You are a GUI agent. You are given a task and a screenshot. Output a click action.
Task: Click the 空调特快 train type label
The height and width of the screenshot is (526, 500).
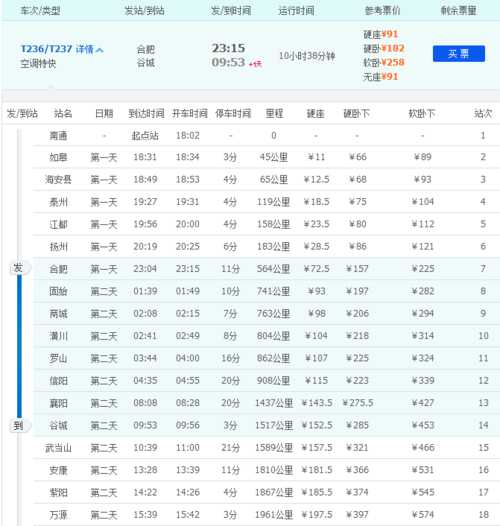tap(38, 63)
